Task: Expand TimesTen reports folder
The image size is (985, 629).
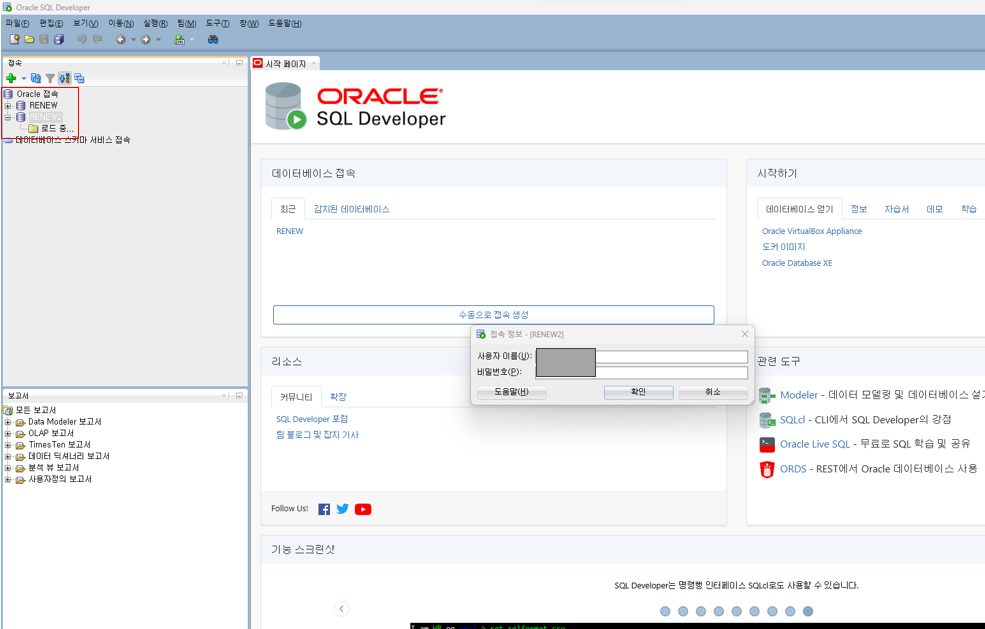Action: [8, 445]
